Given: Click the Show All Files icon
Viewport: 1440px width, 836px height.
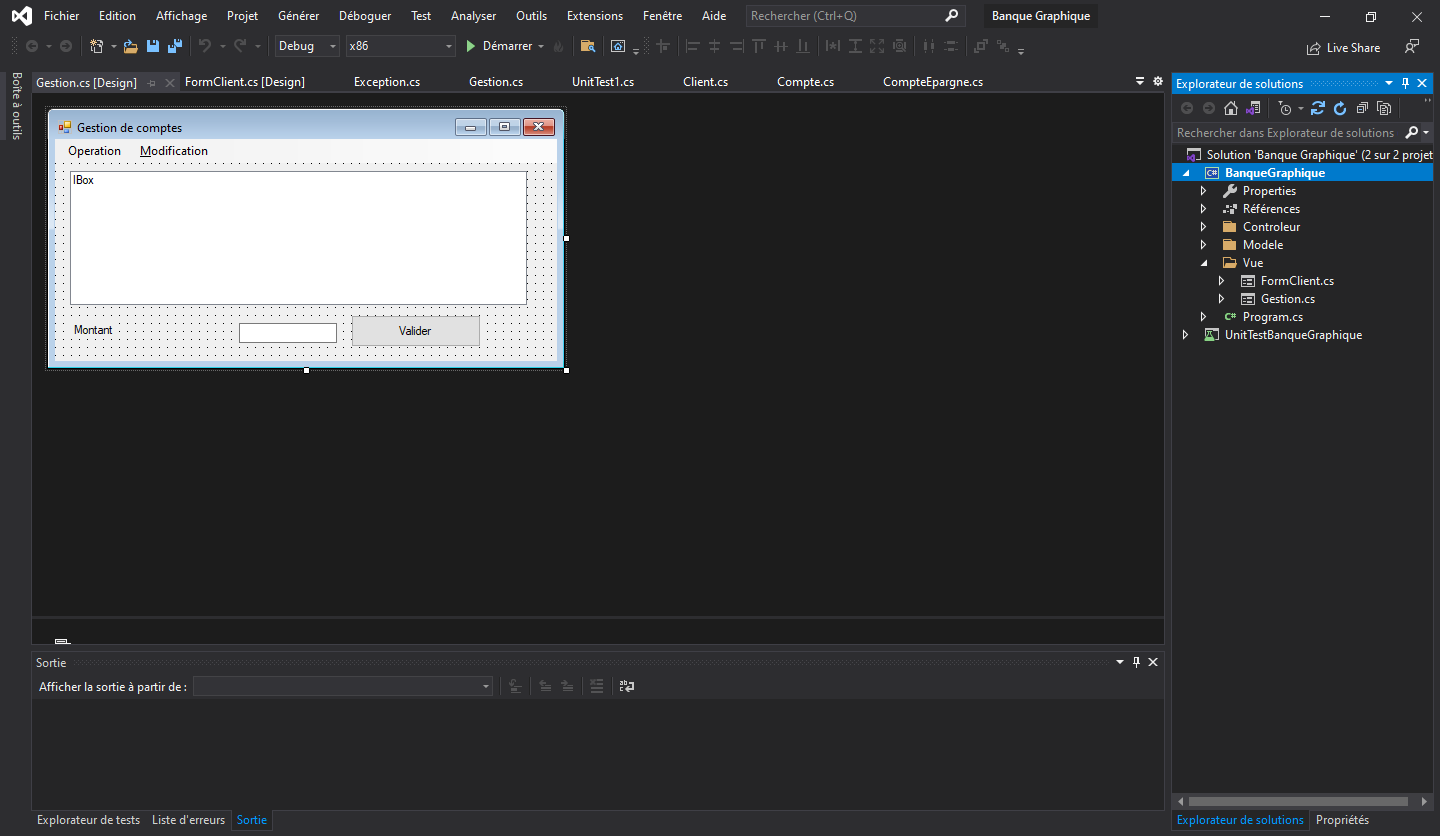Looking at the screenshot, I should [1384, 108].
